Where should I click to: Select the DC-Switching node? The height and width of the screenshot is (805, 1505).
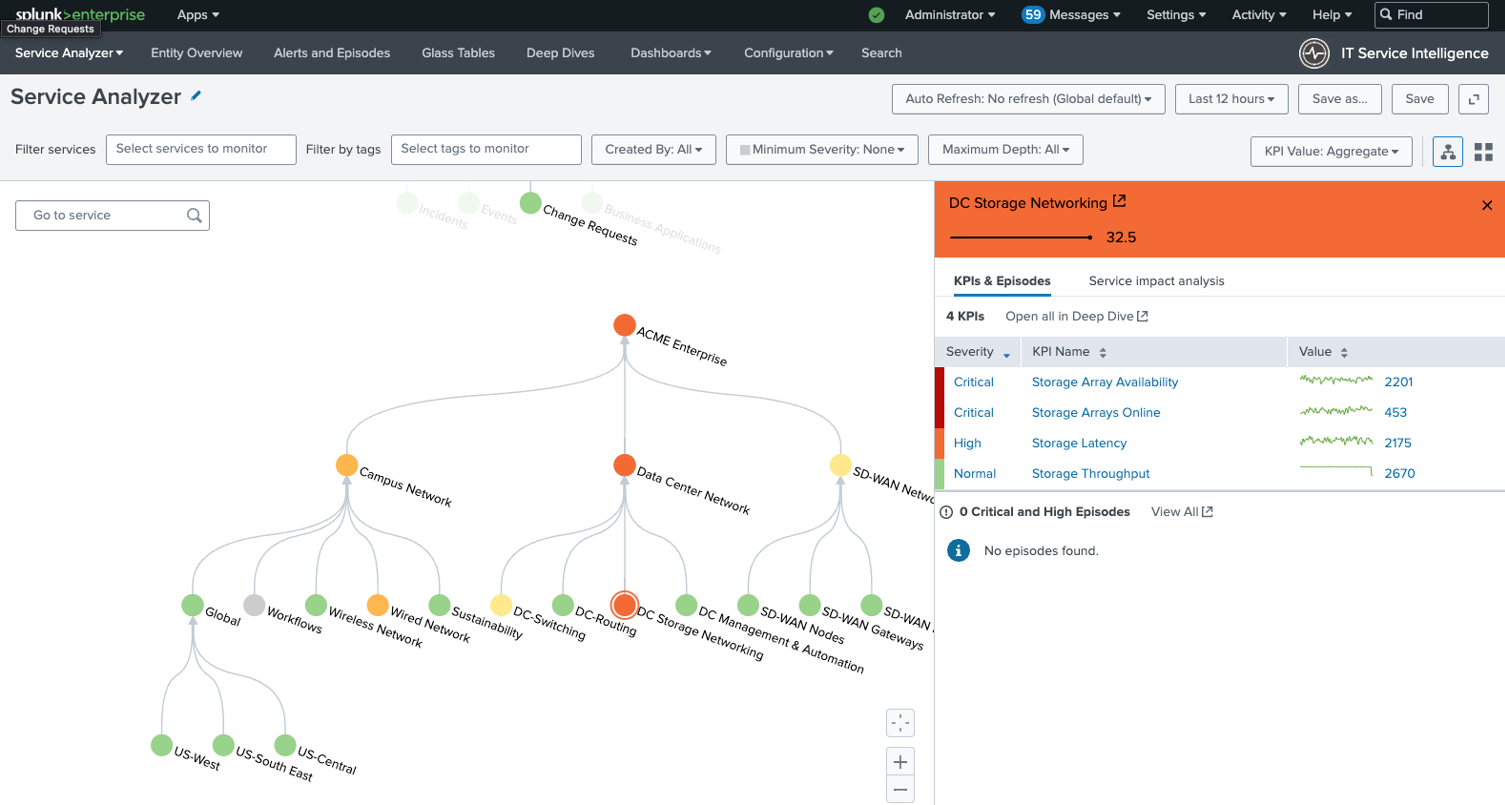[501, 605]
